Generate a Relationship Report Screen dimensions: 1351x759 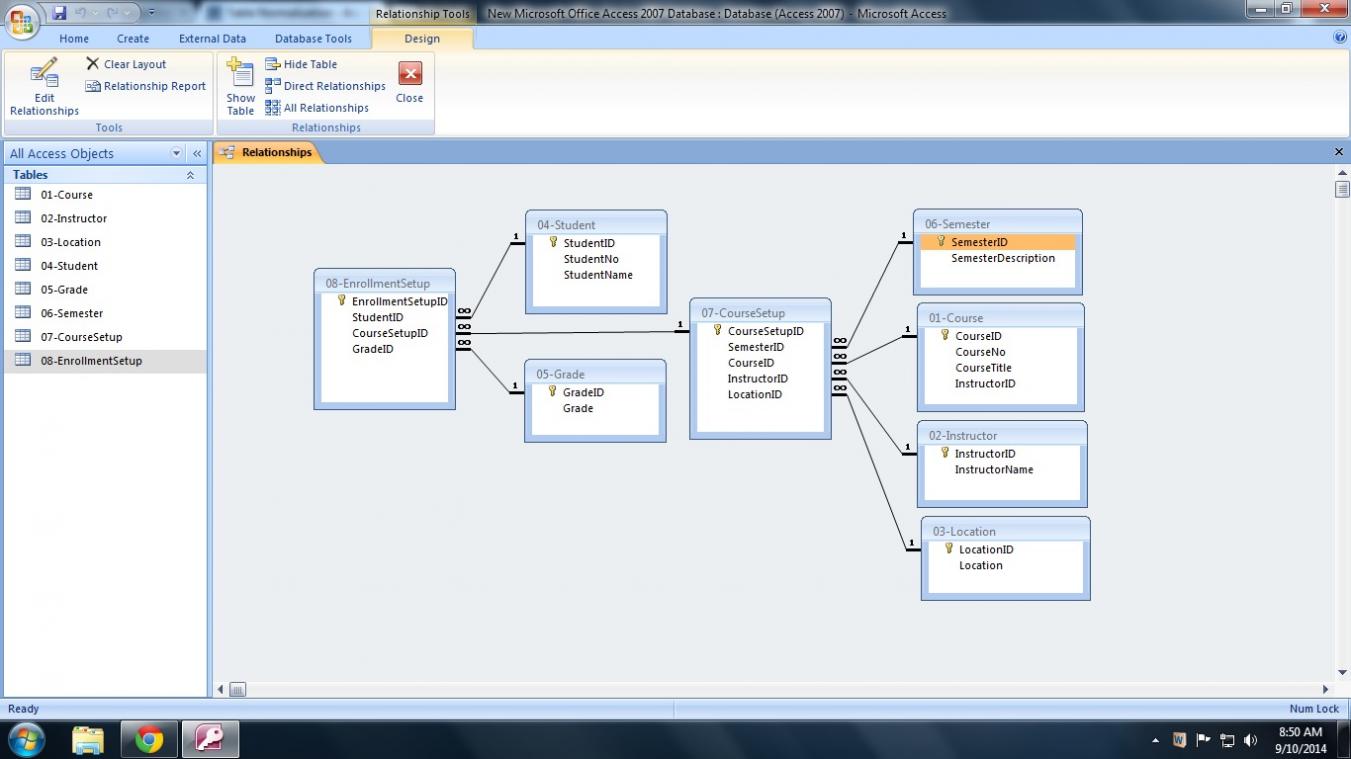click(145, 86)
